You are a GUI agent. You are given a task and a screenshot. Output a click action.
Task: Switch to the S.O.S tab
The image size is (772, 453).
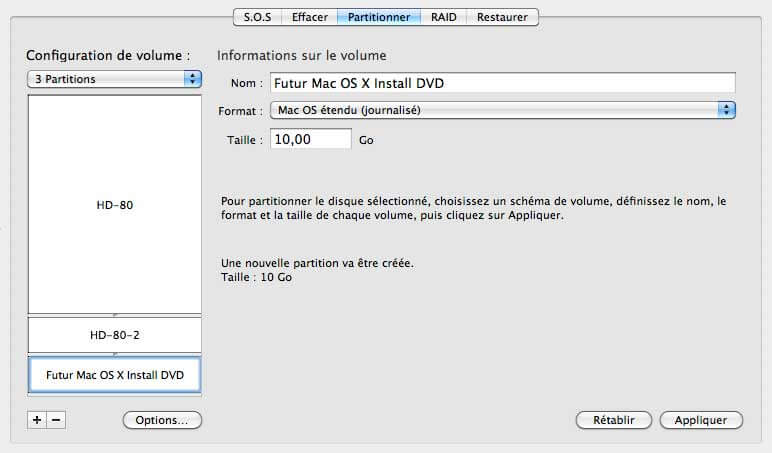pyautogui.click(x=258, y=17)
